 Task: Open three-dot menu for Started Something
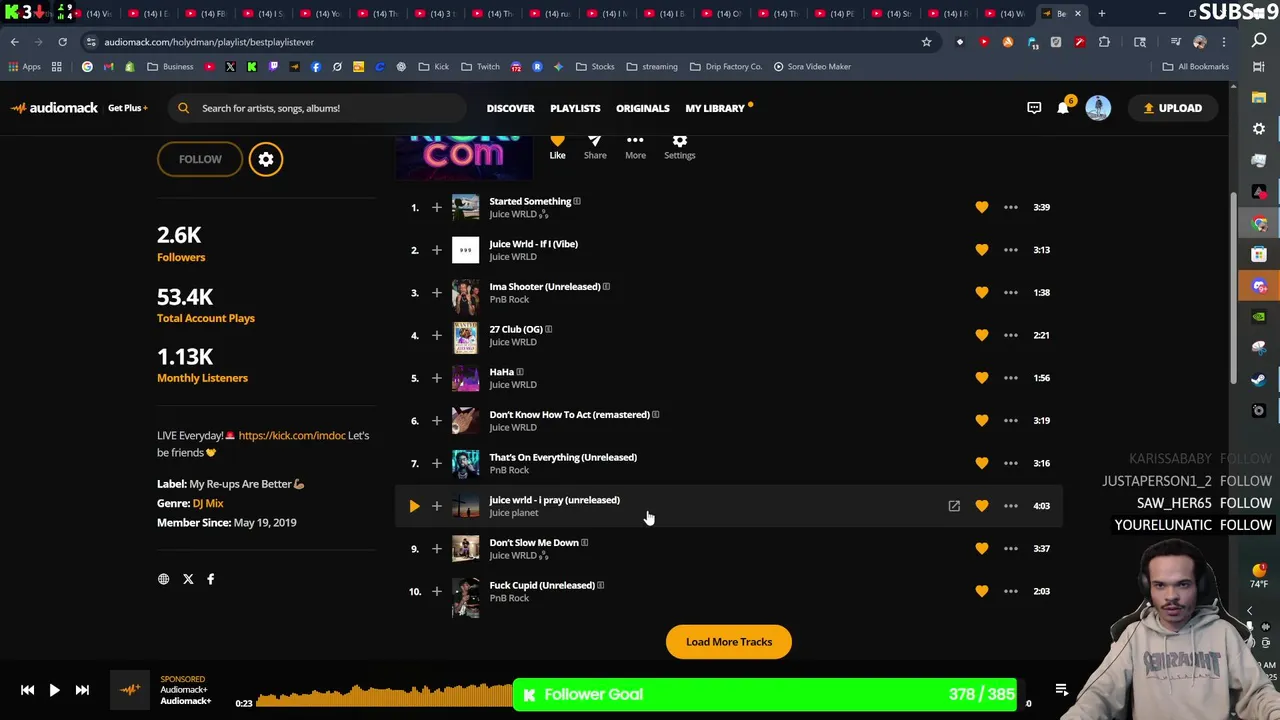click(x=1011, y=207)
